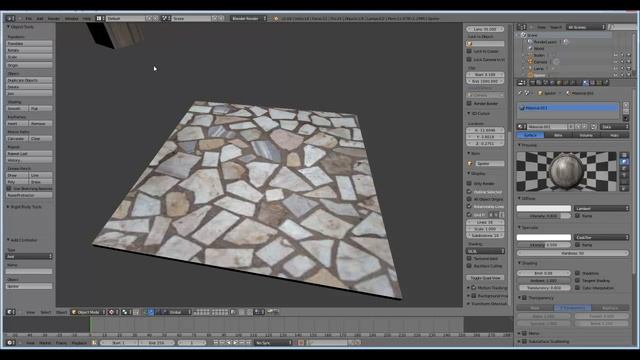Open the properties editor type icon

coord(521,83)
